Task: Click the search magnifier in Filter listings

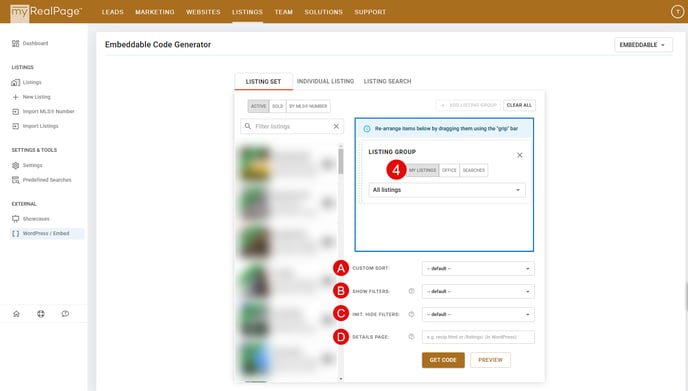Action: (x=248, y=126)
